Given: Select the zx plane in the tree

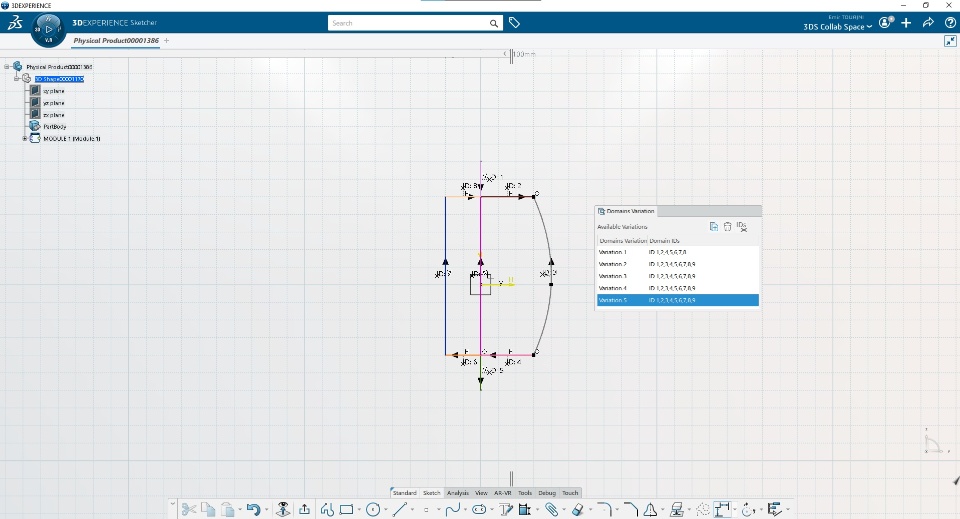Looking at the screenshot, I should coord(53,115).
